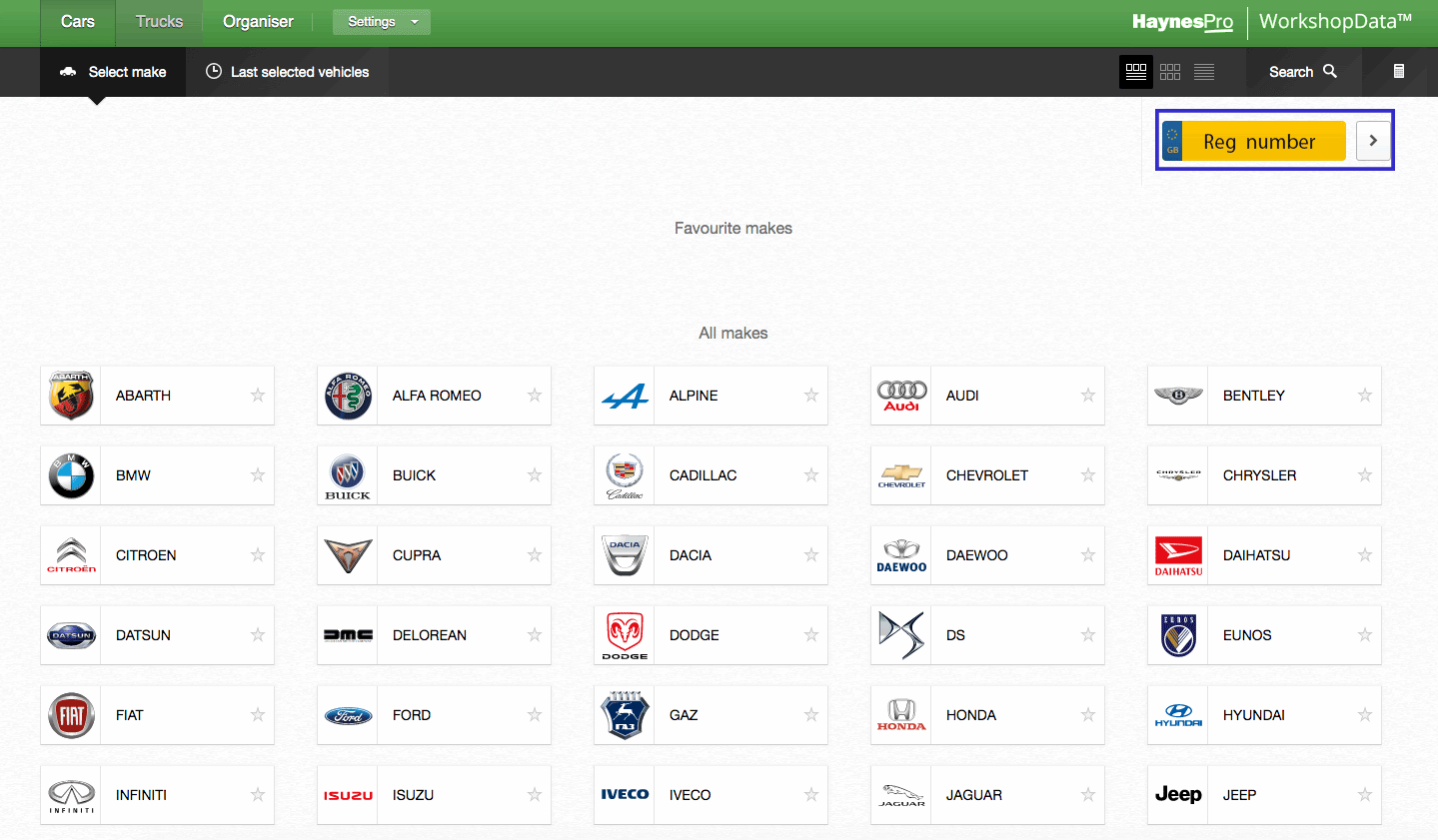The width and height of the screenshot is (1438, 840).
Task: Add CUPRA to favourites via its star
Action: [x=535, y=555]
